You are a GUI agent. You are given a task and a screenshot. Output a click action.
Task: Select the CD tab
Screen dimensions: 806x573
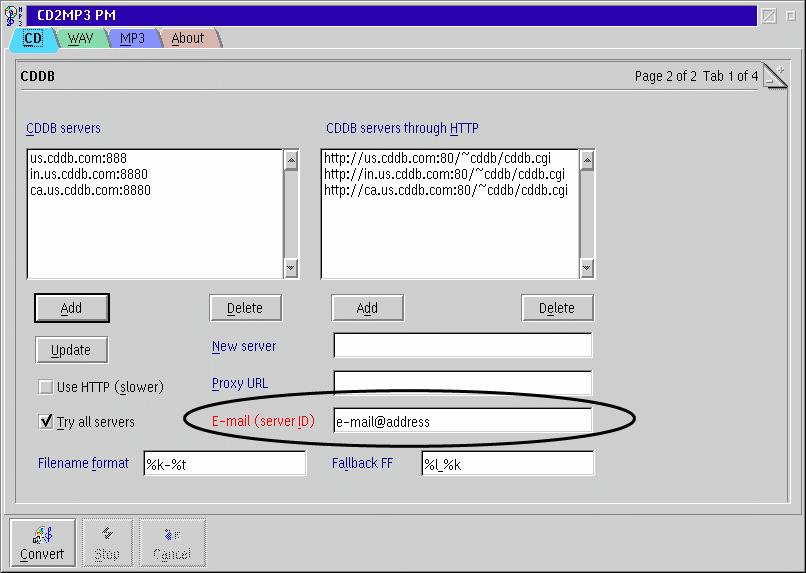[x=33, y=39]
